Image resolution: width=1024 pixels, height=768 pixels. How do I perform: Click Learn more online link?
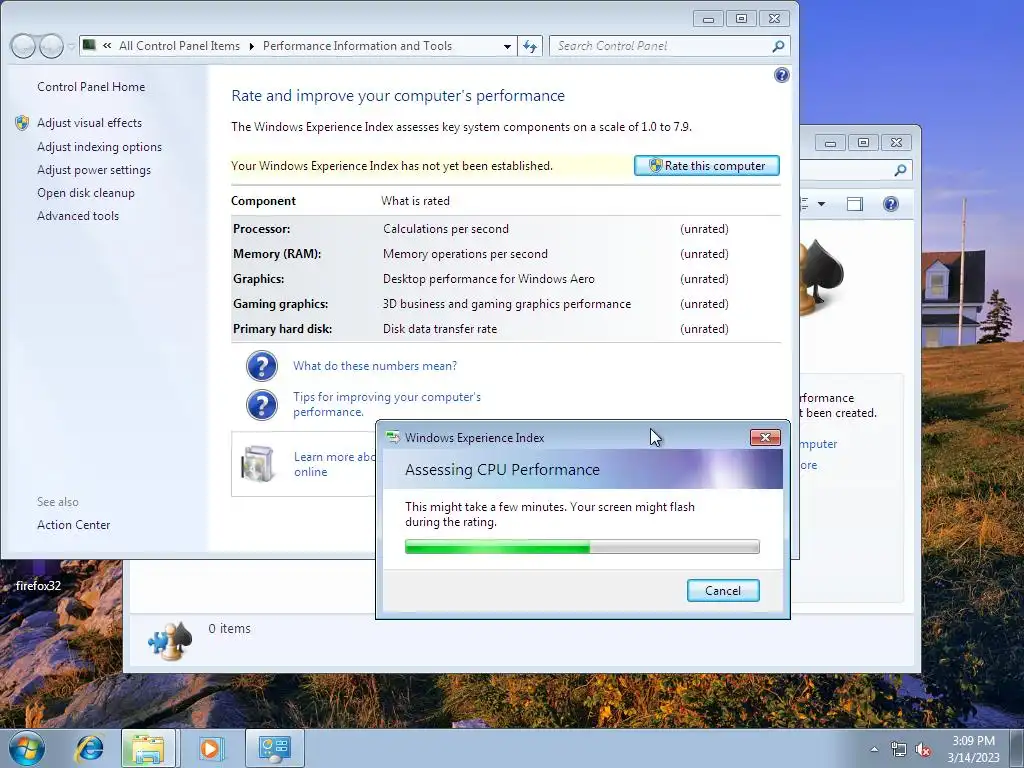tap(334, 464)
